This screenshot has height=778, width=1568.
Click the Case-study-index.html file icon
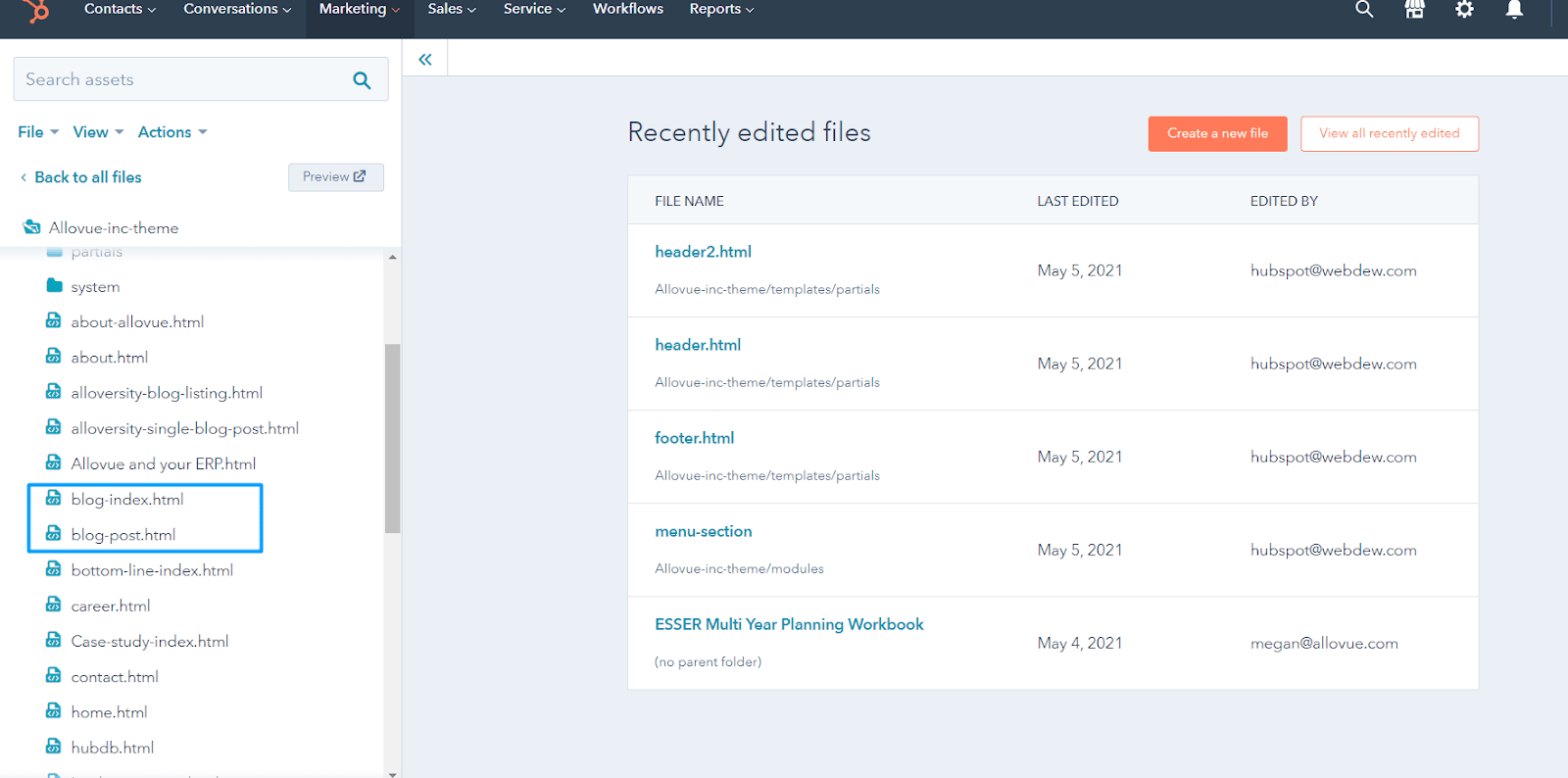click(54, 640)
